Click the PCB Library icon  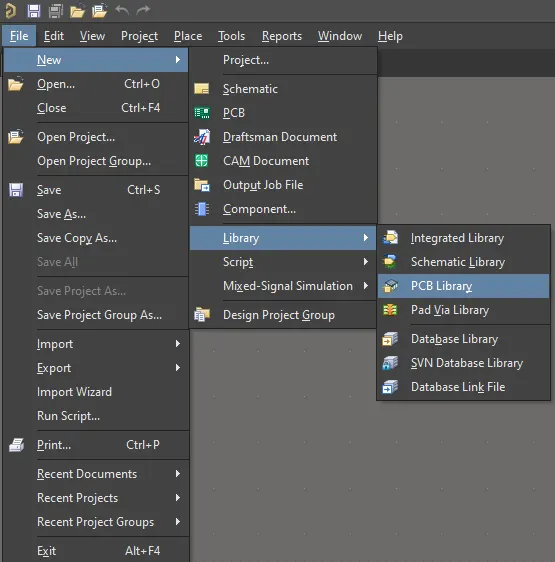pos(390,286)
